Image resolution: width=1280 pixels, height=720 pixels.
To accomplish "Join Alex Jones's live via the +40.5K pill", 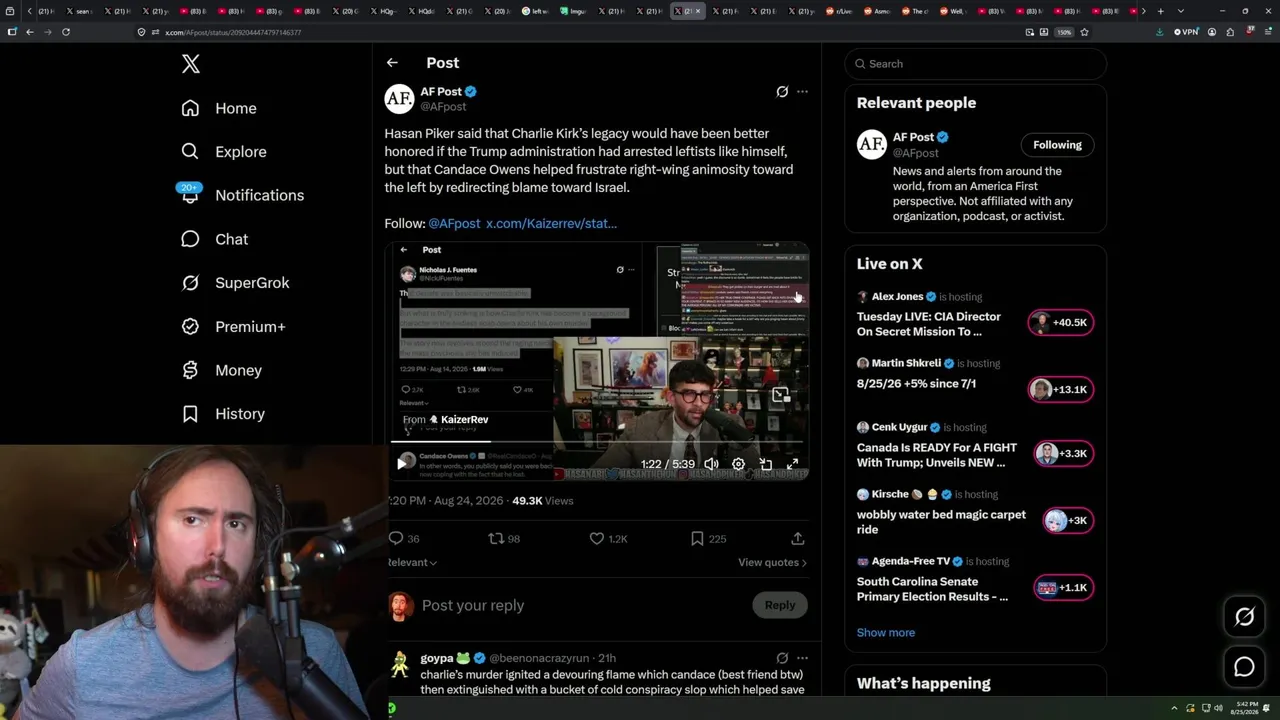I will pos(1061,322).
